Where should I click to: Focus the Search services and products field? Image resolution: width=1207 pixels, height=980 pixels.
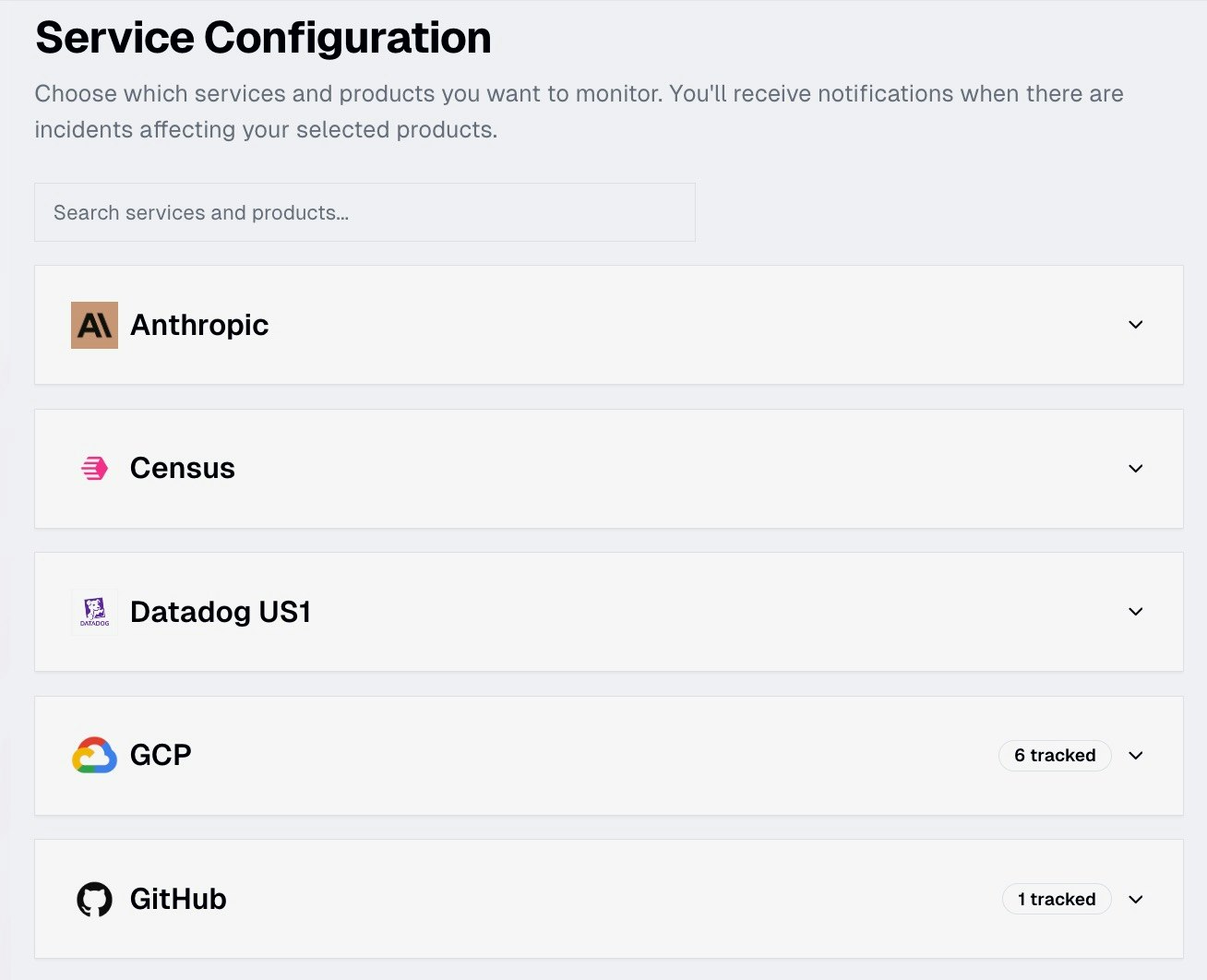364,212
